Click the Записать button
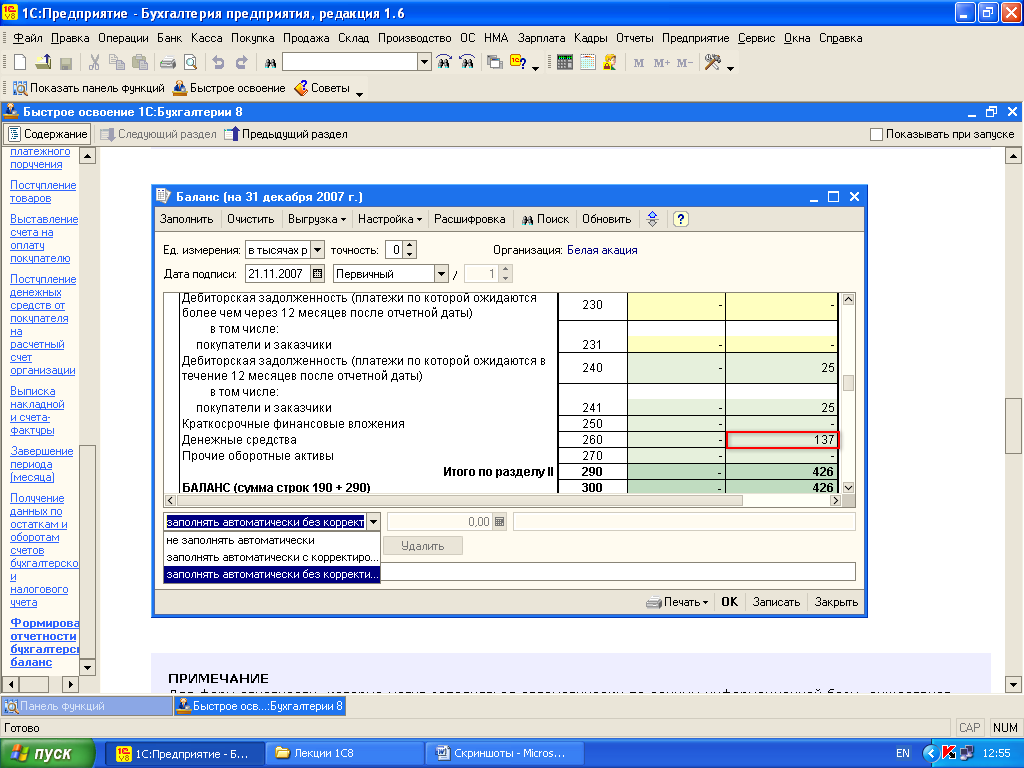 776,602
